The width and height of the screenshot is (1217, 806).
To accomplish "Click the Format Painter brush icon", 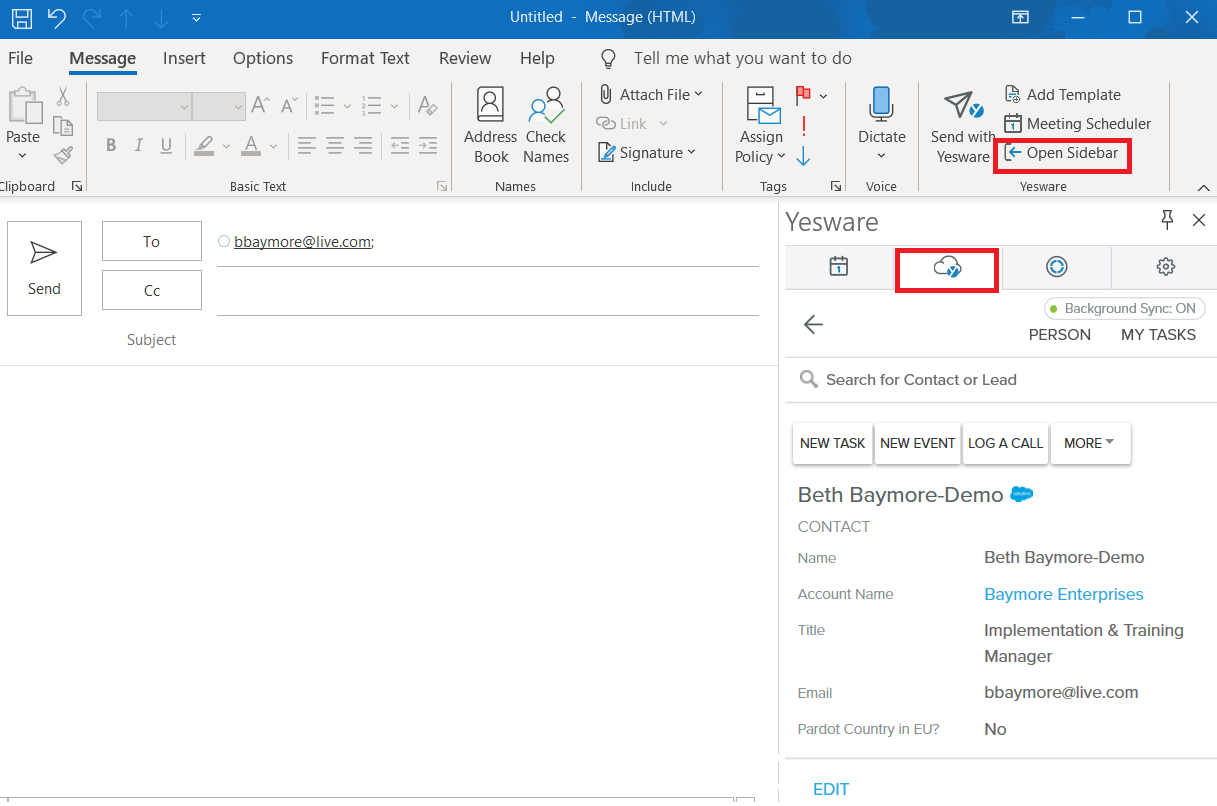I will pyautogui.click(x=63, y=155).
